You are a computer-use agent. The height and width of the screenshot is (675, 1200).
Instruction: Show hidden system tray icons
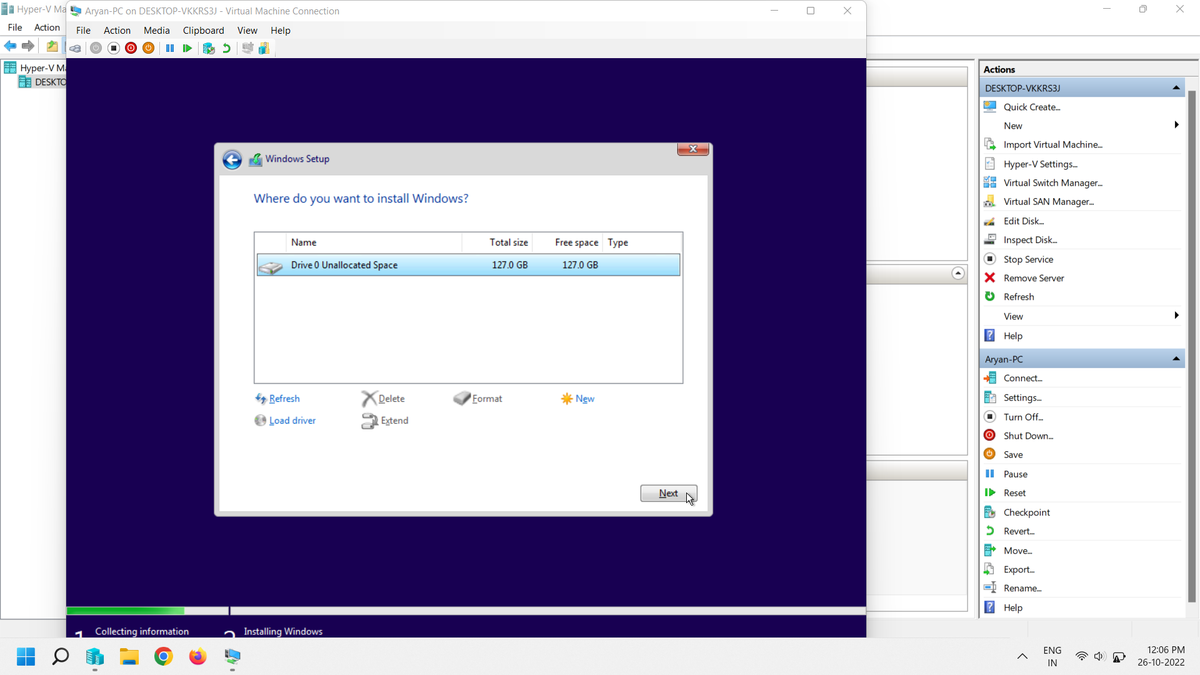[1022, 657]
